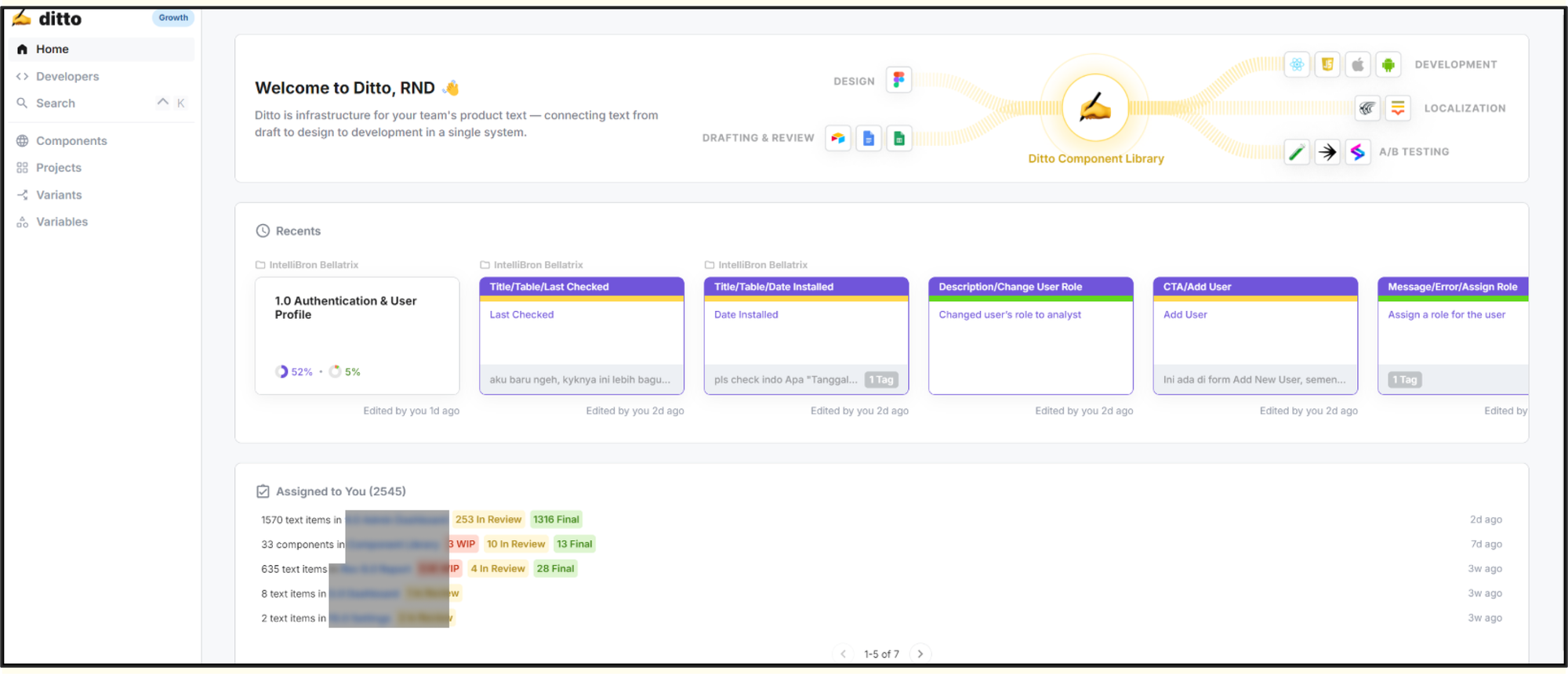Click the 253 In Review status tag

tap(488, 520)
